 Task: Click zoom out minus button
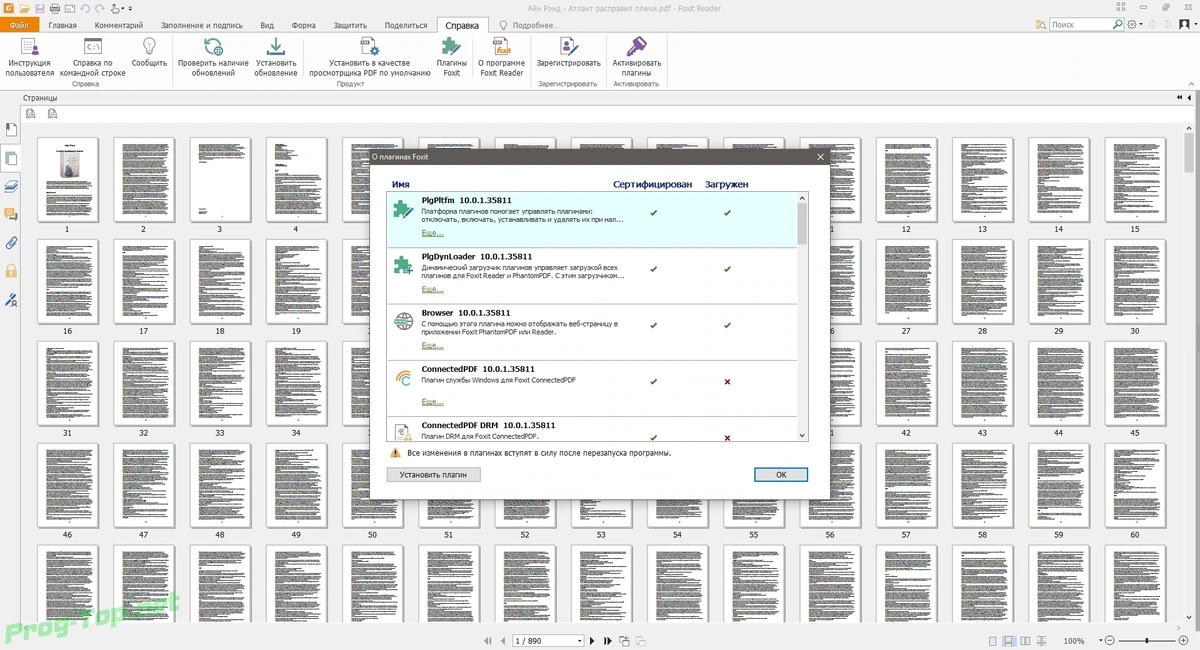(x=1110, y=641)
